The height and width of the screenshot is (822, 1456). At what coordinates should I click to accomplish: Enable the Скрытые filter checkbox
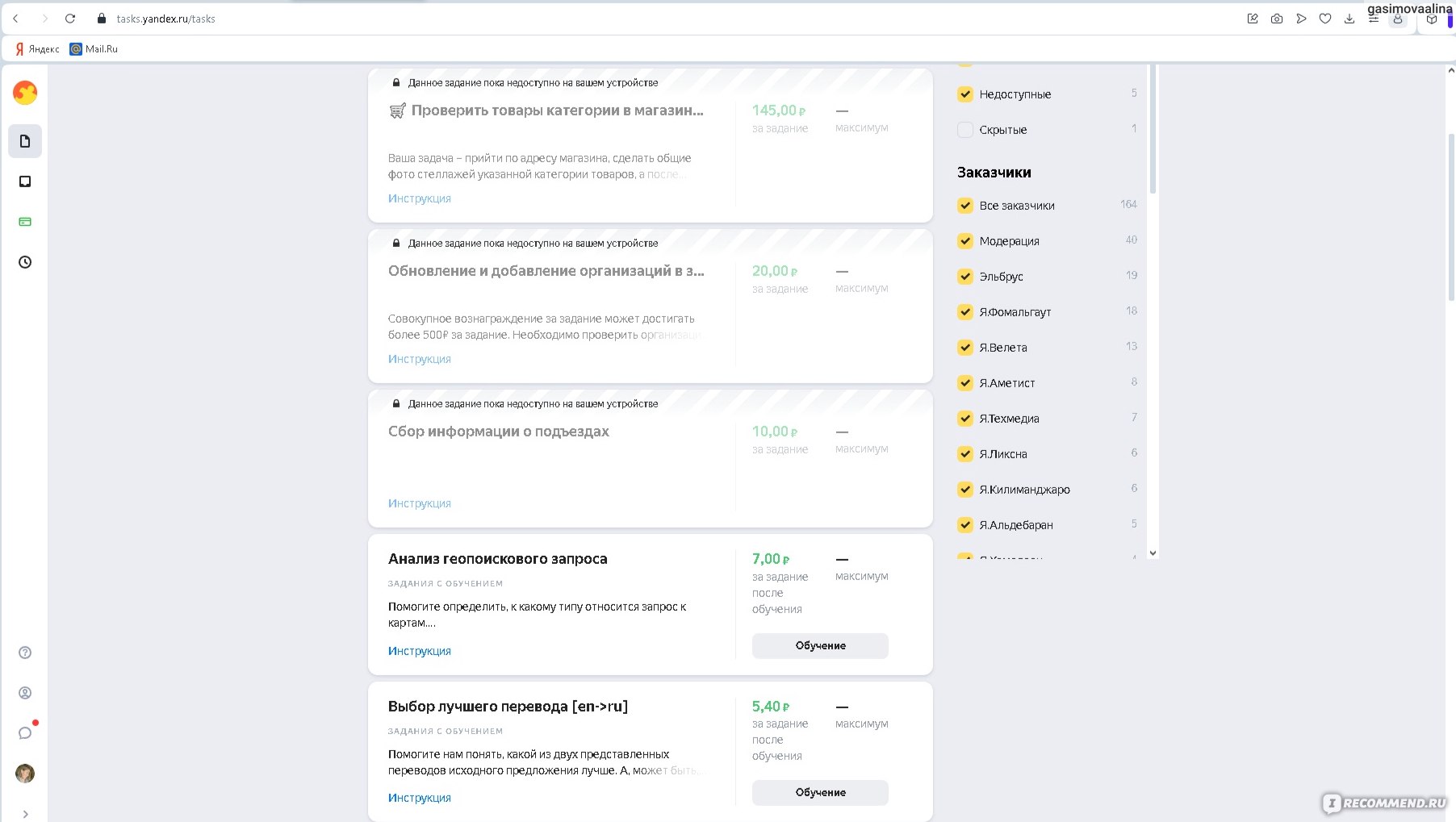click(965, 130)
